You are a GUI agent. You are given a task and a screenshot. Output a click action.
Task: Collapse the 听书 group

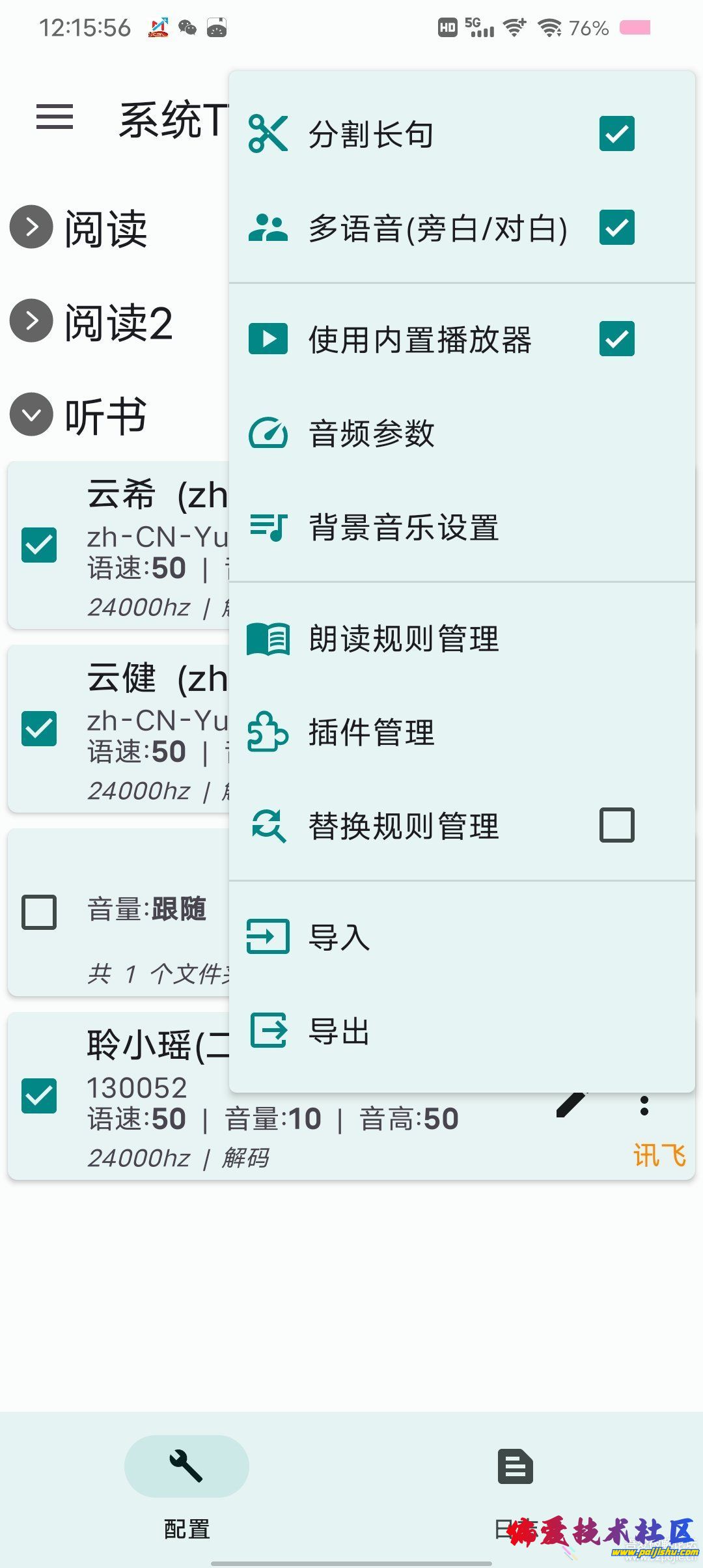31,415
